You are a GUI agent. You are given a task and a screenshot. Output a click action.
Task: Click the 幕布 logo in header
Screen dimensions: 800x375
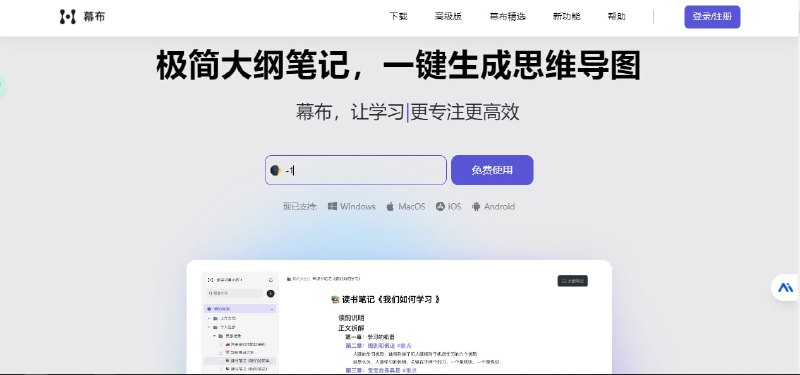(x=82, y=16)
